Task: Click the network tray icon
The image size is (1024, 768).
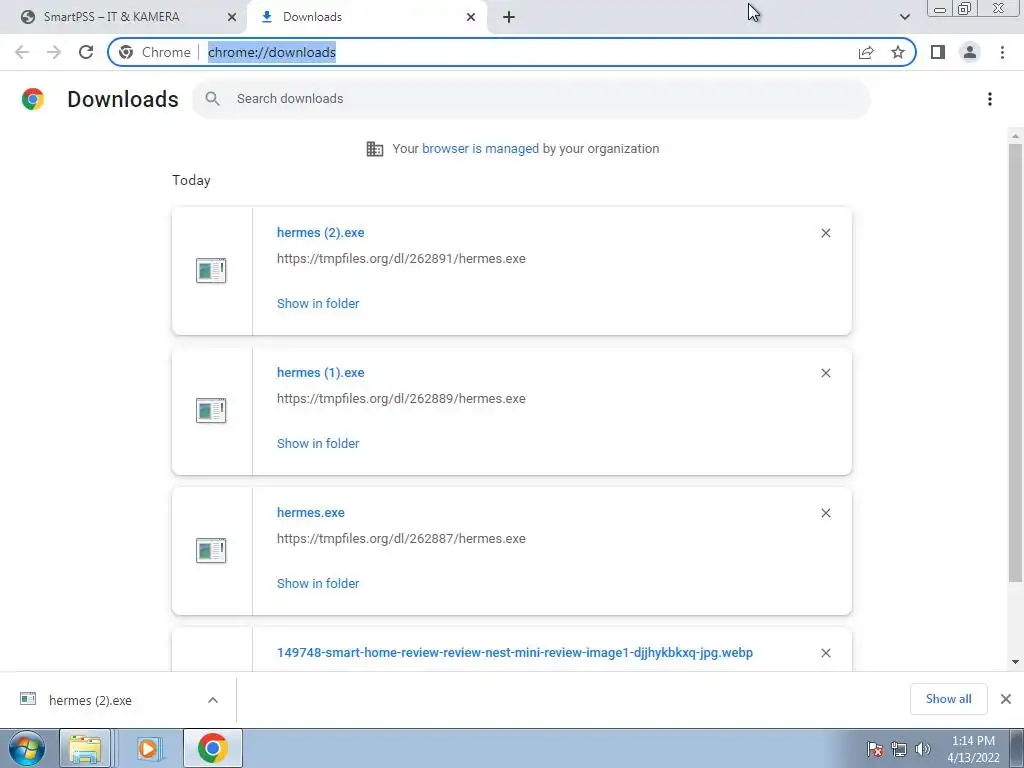Action: pyautogui.click(x=899, y=749)
